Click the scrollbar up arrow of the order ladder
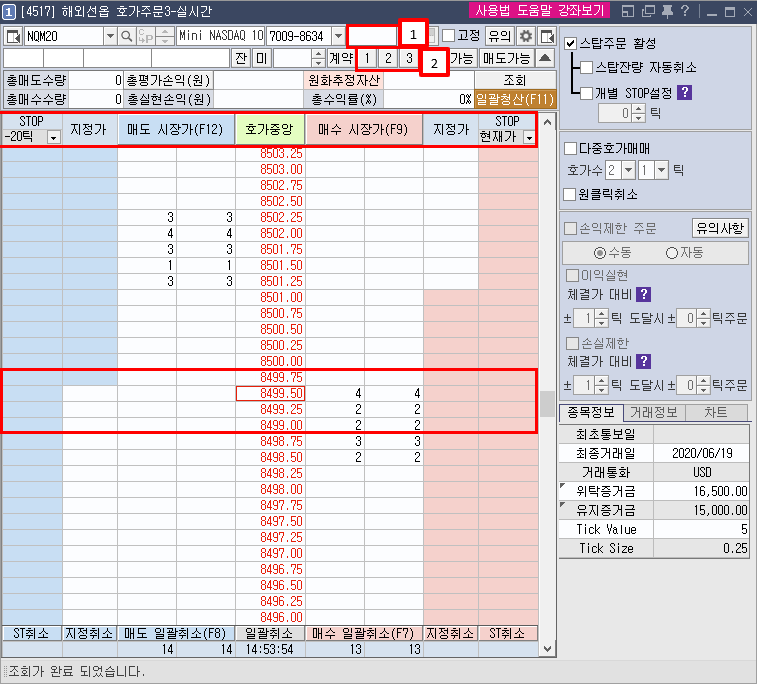Screen dimensions: 757x684 pos(547,122)
